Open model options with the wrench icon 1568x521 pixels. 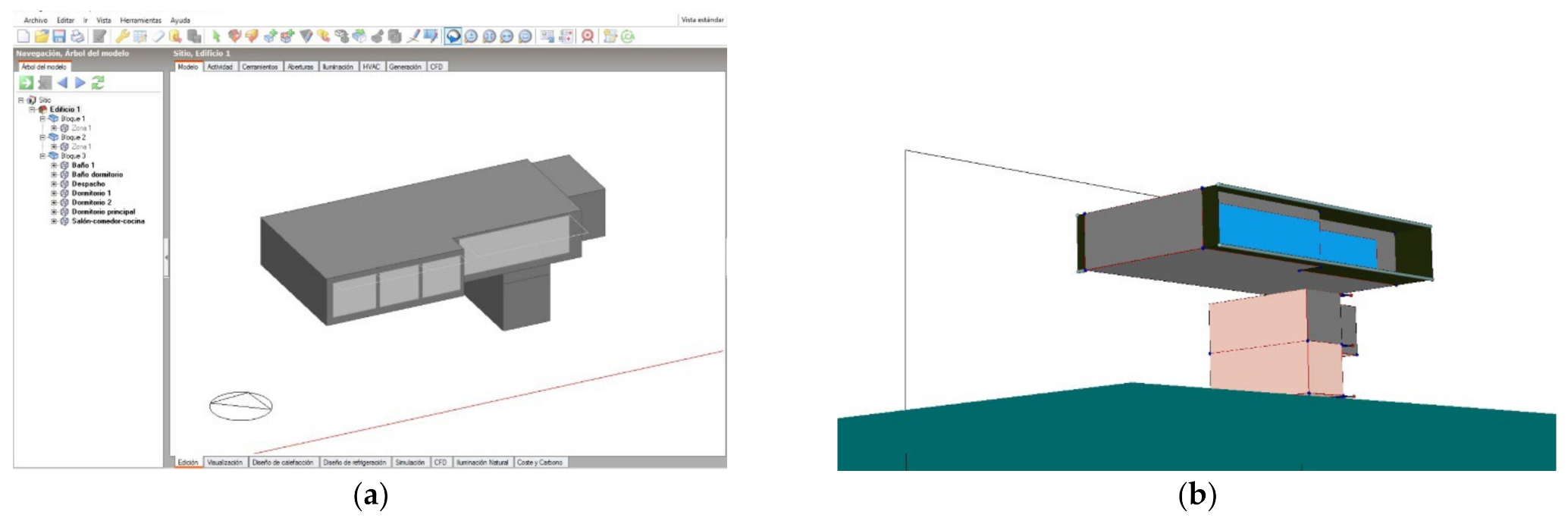[122, 36]
